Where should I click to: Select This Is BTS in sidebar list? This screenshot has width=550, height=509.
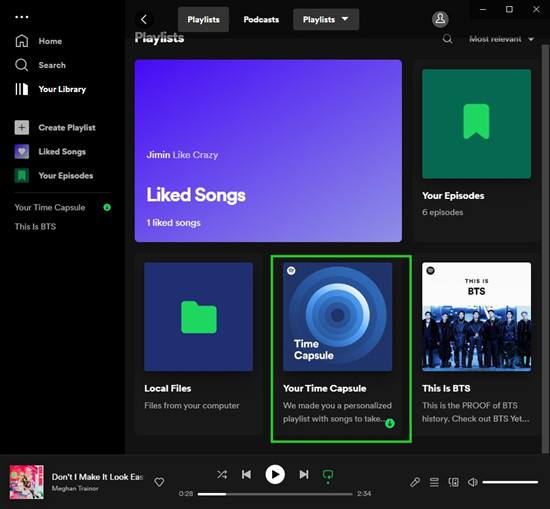point(35,227)
